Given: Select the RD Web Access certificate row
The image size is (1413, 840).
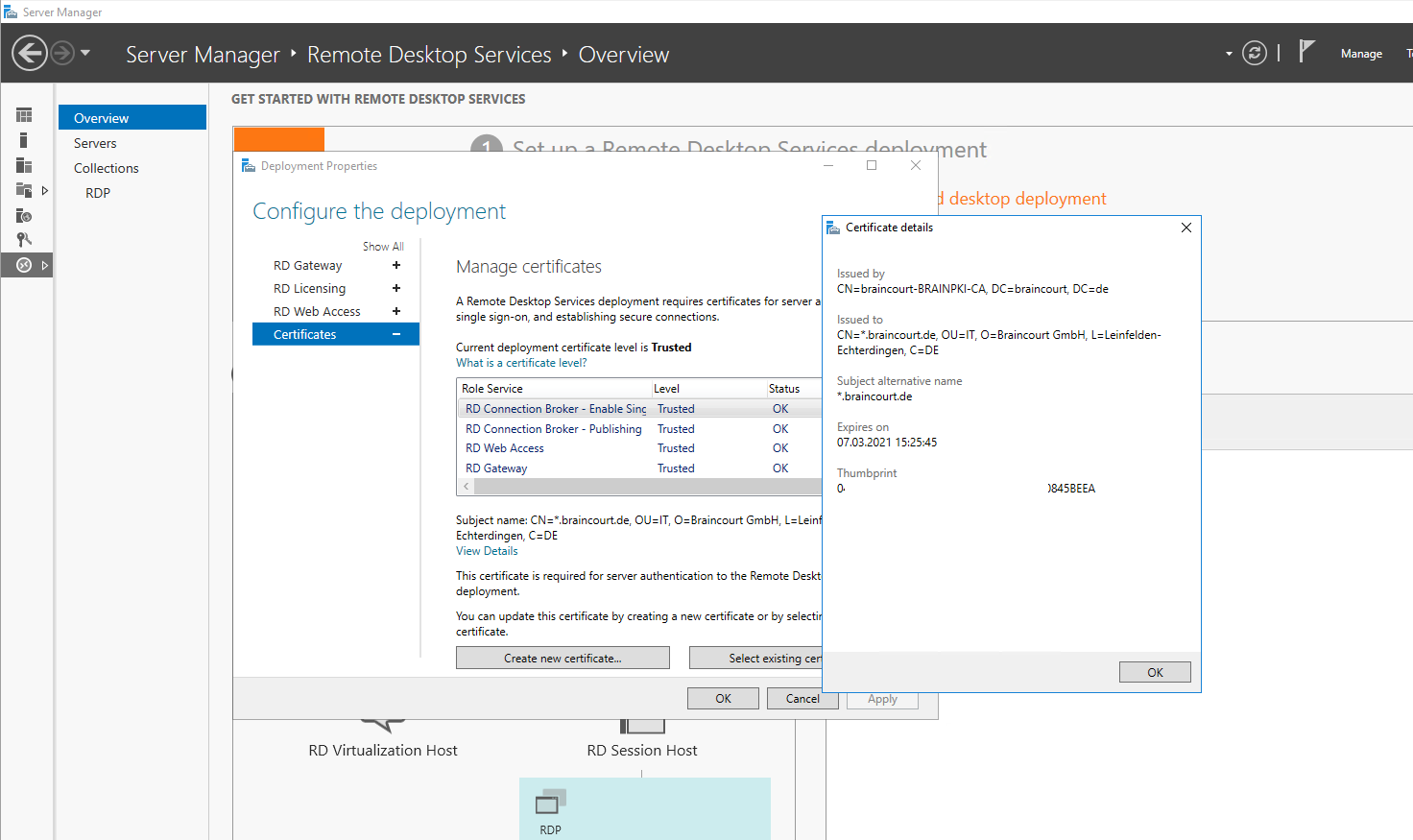Looking at the screenshot, I should (639, 448).
